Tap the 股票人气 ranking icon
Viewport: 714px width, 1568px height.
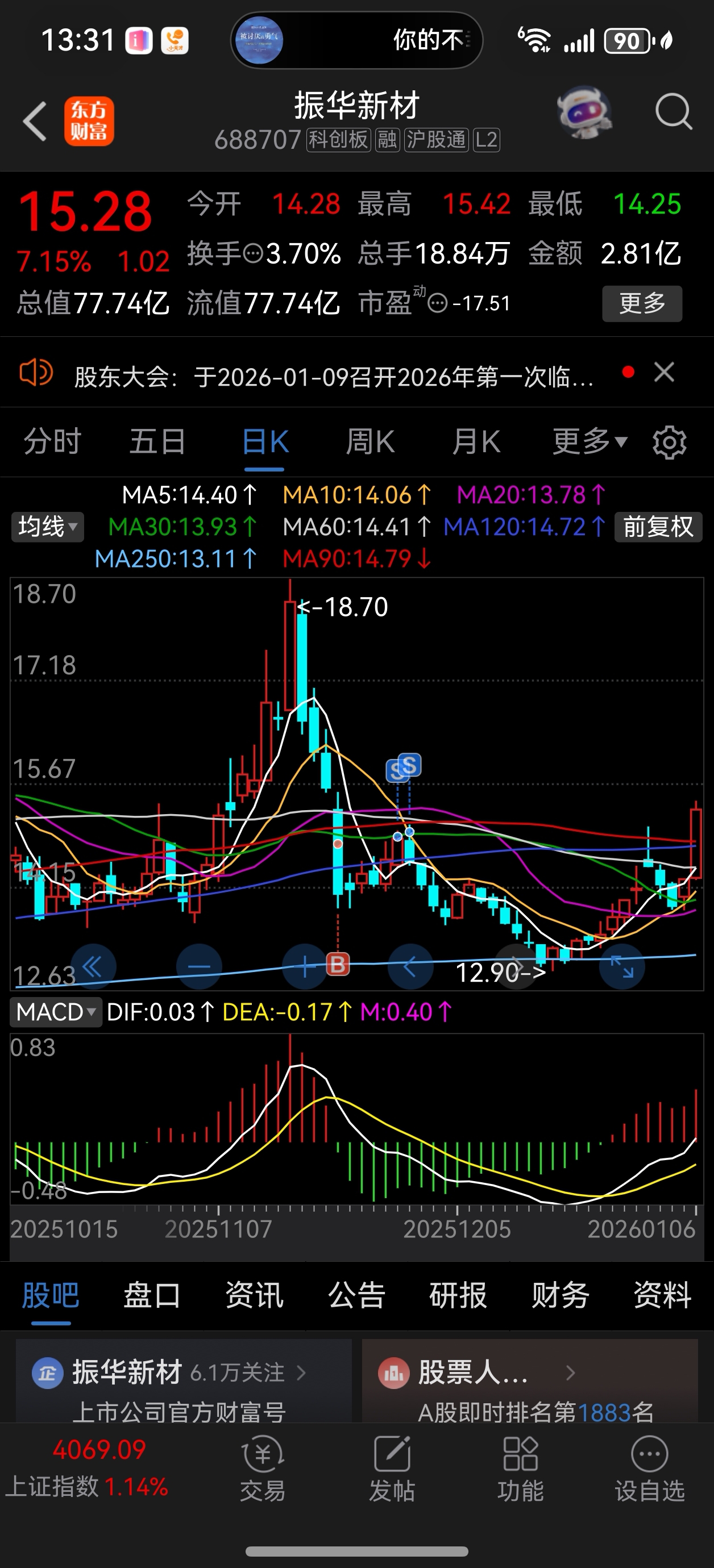click(x=393, y=1373)
